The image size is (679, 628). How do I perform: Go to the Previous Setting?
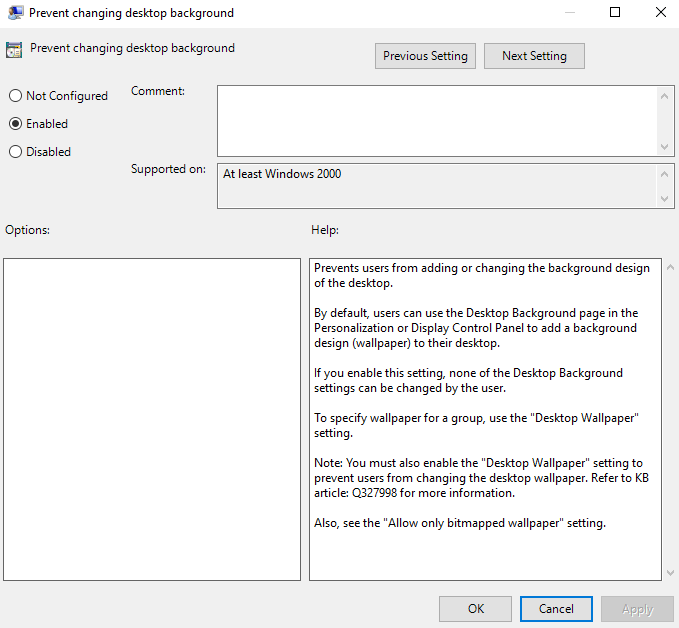tap(425, 56)
